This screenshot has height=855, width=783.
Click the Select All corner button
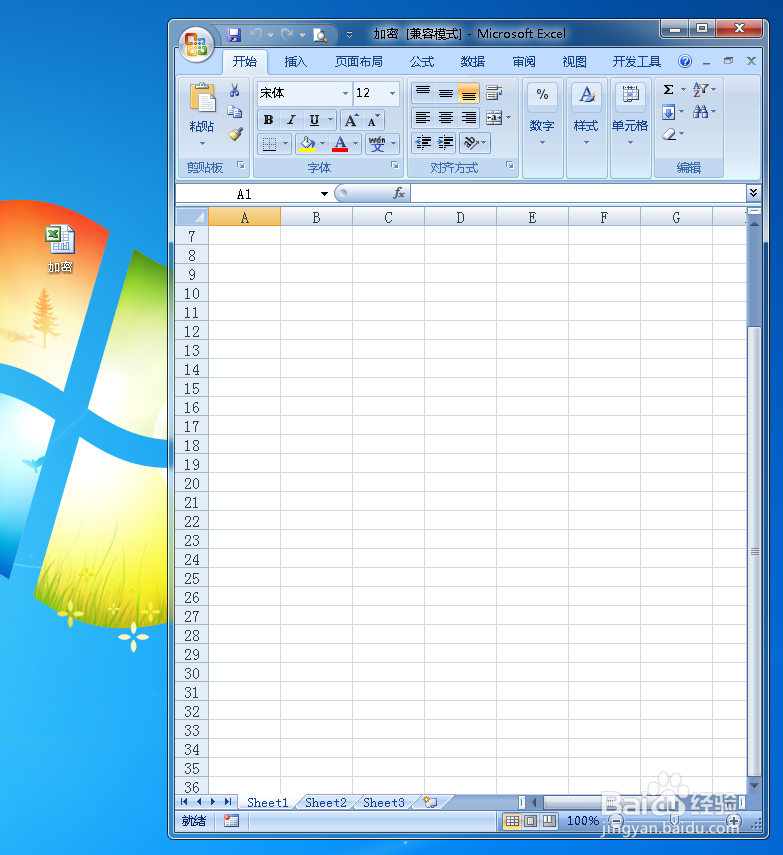point(192,217)
